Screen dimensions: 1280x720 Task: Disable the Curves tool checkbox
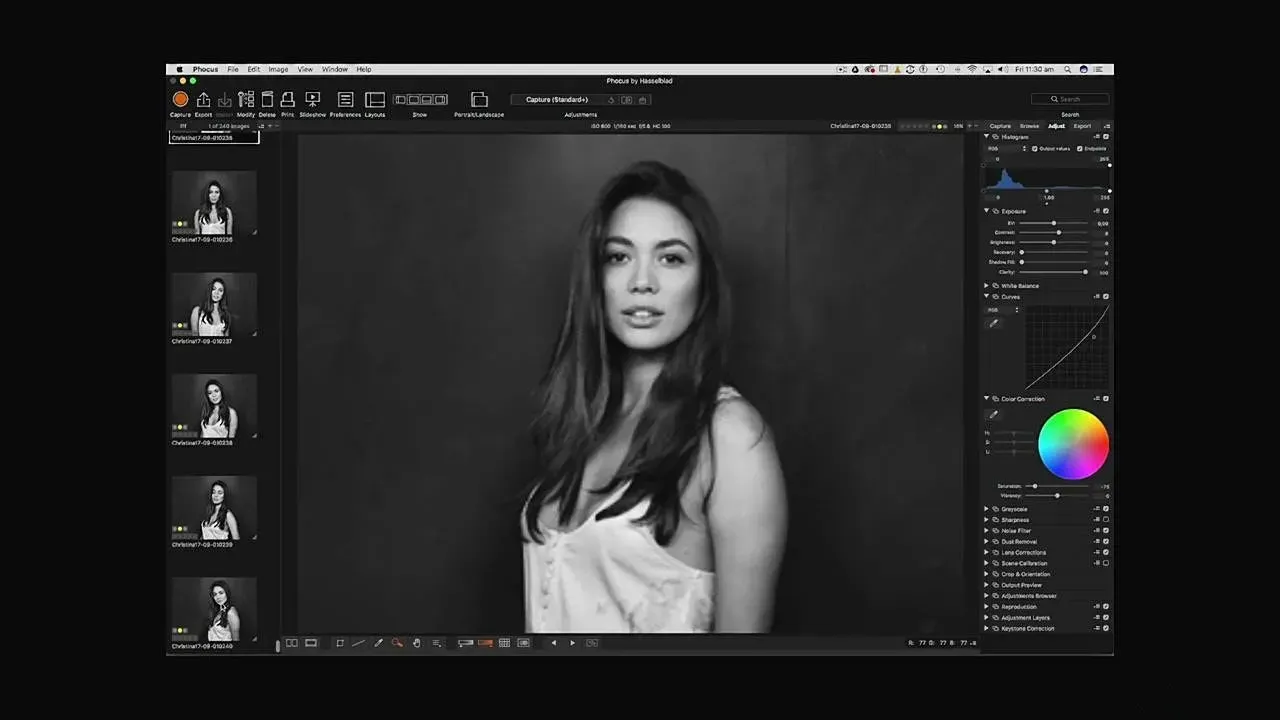[x=1106, y=296]
